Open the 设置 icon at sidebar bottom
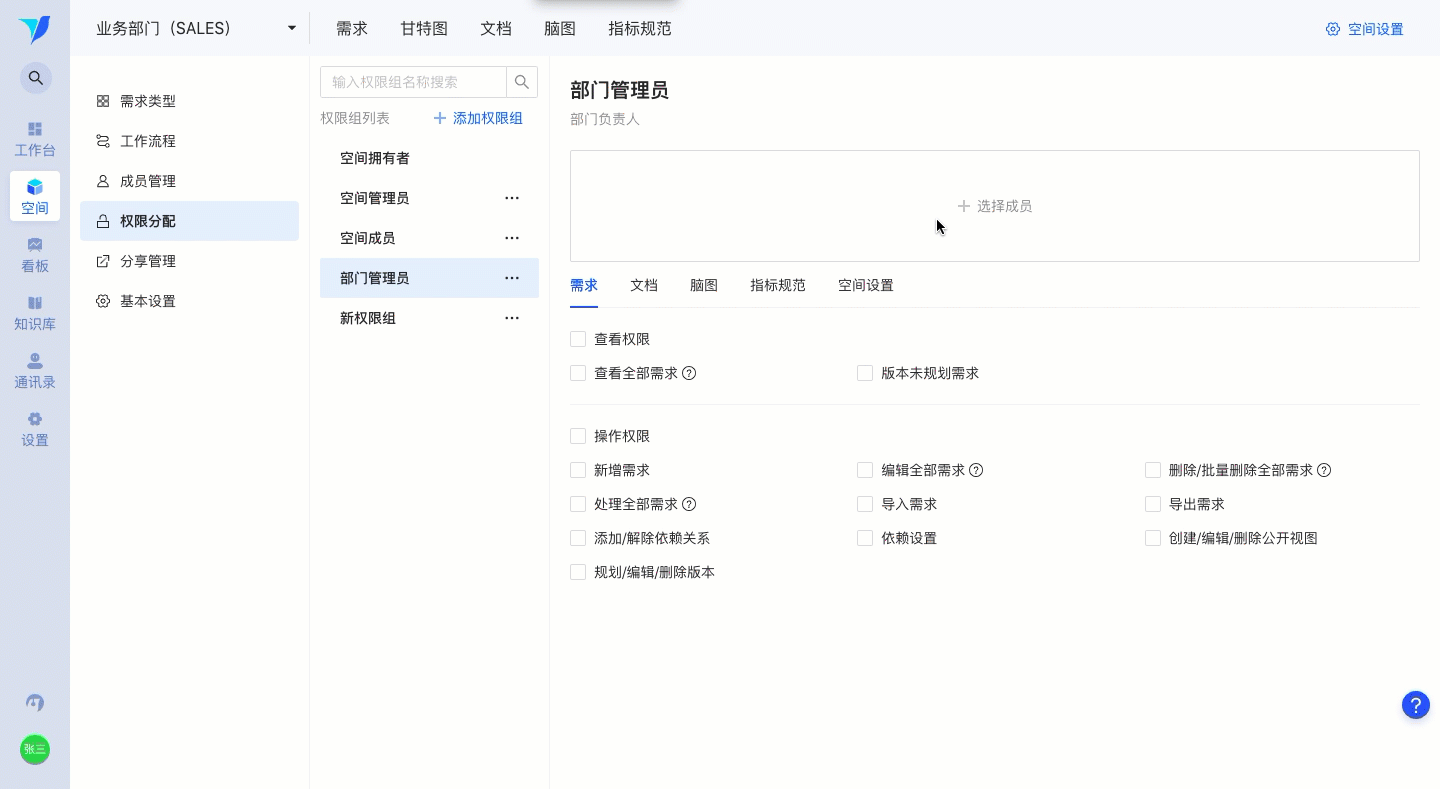 pyautogui.click(x=35, y=428)
